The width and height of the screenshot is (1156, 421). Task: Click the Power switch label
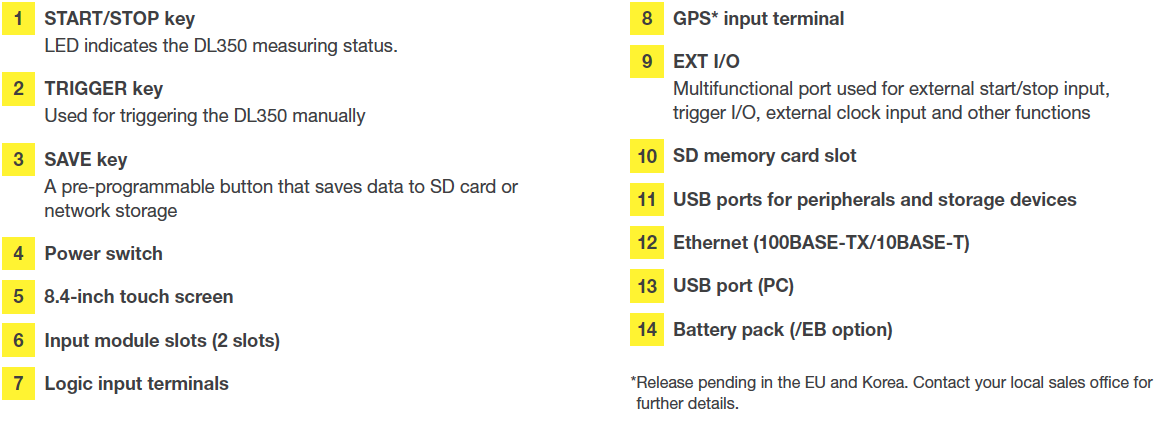[103, 254]
